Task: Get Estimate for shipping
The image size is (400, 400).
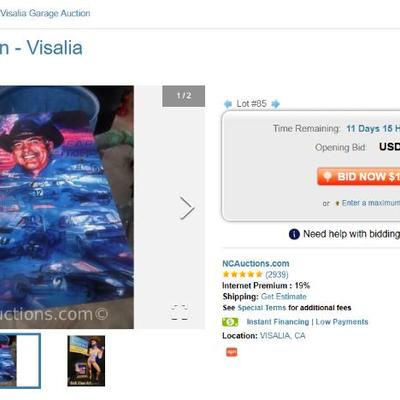Action: 284,296
